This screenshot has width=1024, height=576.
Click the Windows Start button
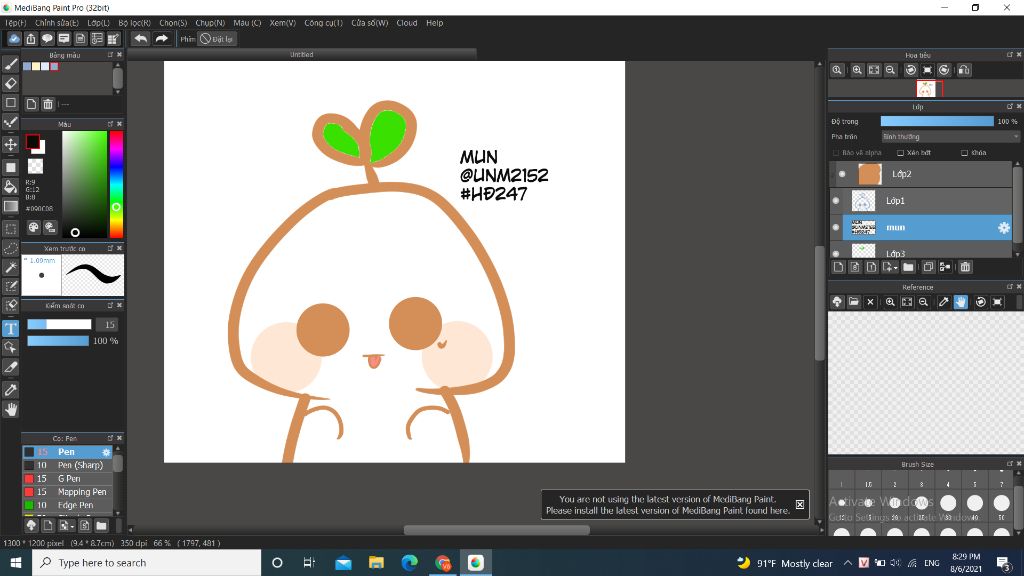(16, 563)
